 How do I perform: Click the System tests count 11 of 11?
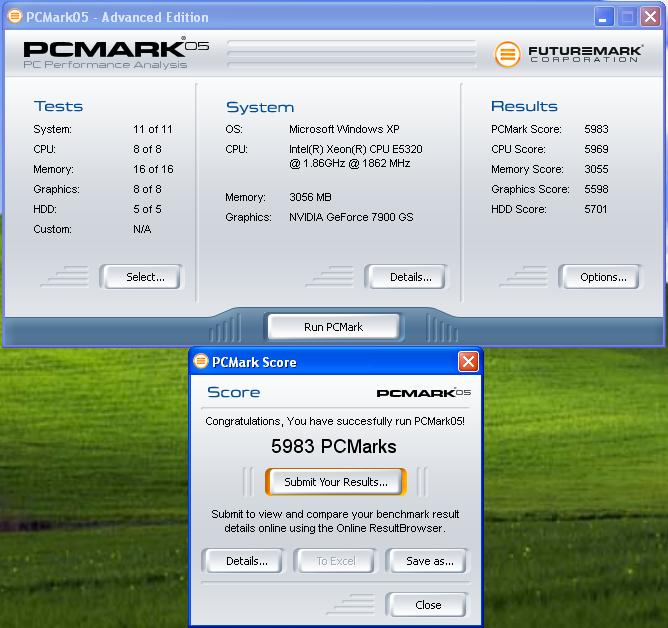point(153,129)
